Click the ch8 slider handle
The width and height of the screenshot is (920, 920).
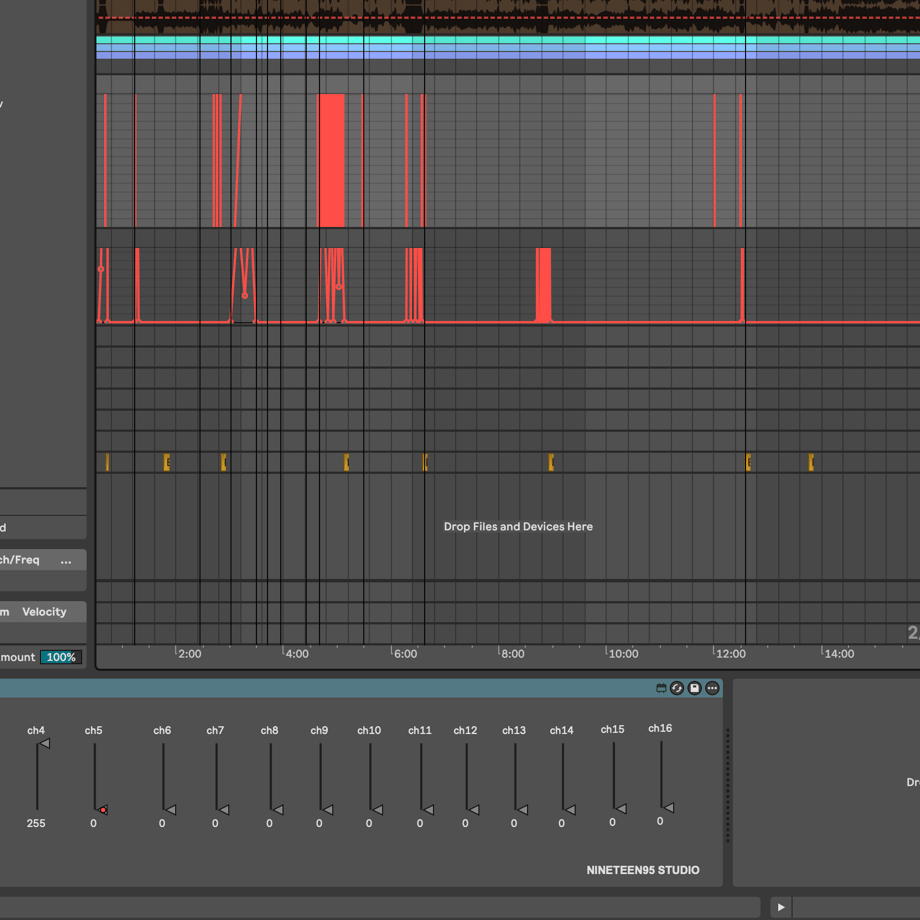278,810
